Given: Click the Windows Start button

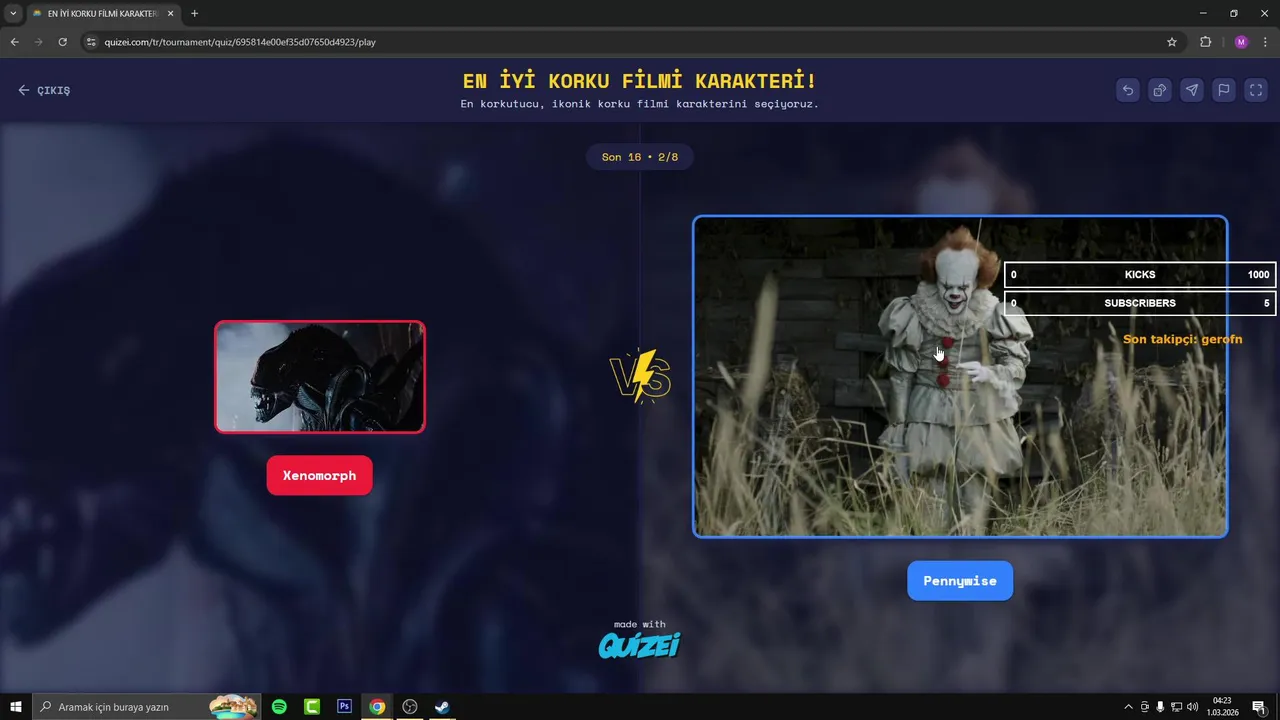Looking at the screenshot, I should (x=16, y=707).
